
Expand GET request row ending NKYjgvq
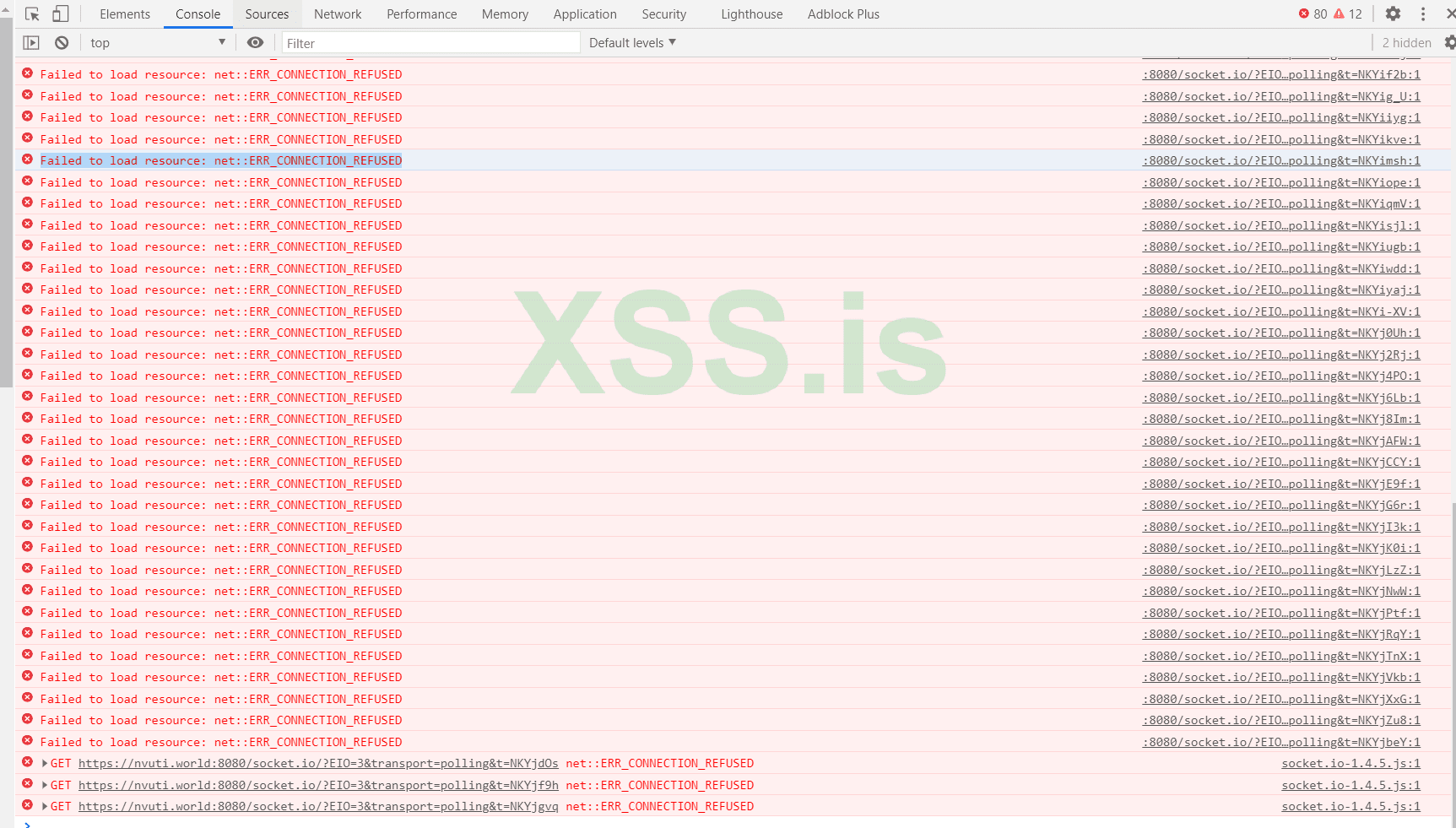click(45, 806)
